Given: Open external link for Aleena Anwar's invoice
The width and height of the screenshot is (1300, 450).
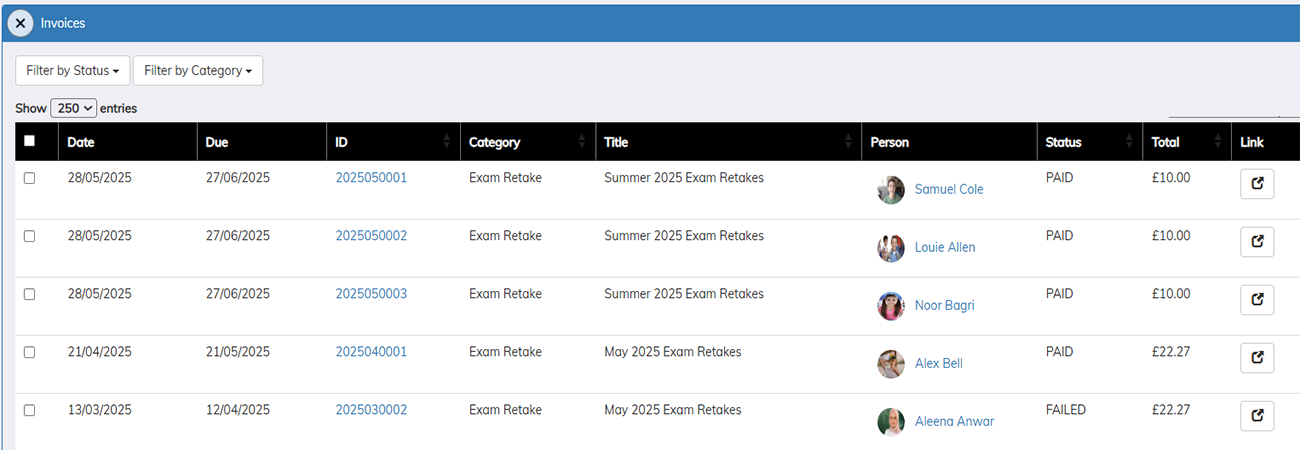Looking at the screenshot, I should [x=1257, y=416].
